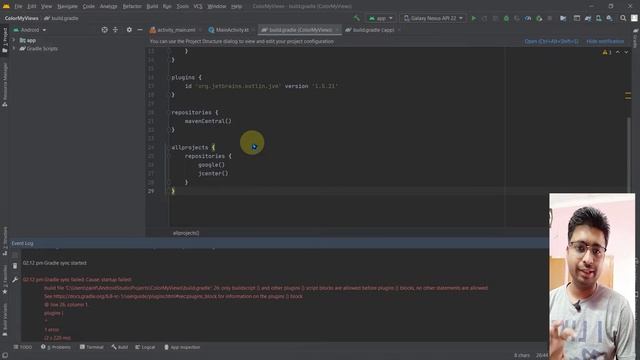
Task: Click on the mavenCentral() line in the editor
Action: pos(208,121)
